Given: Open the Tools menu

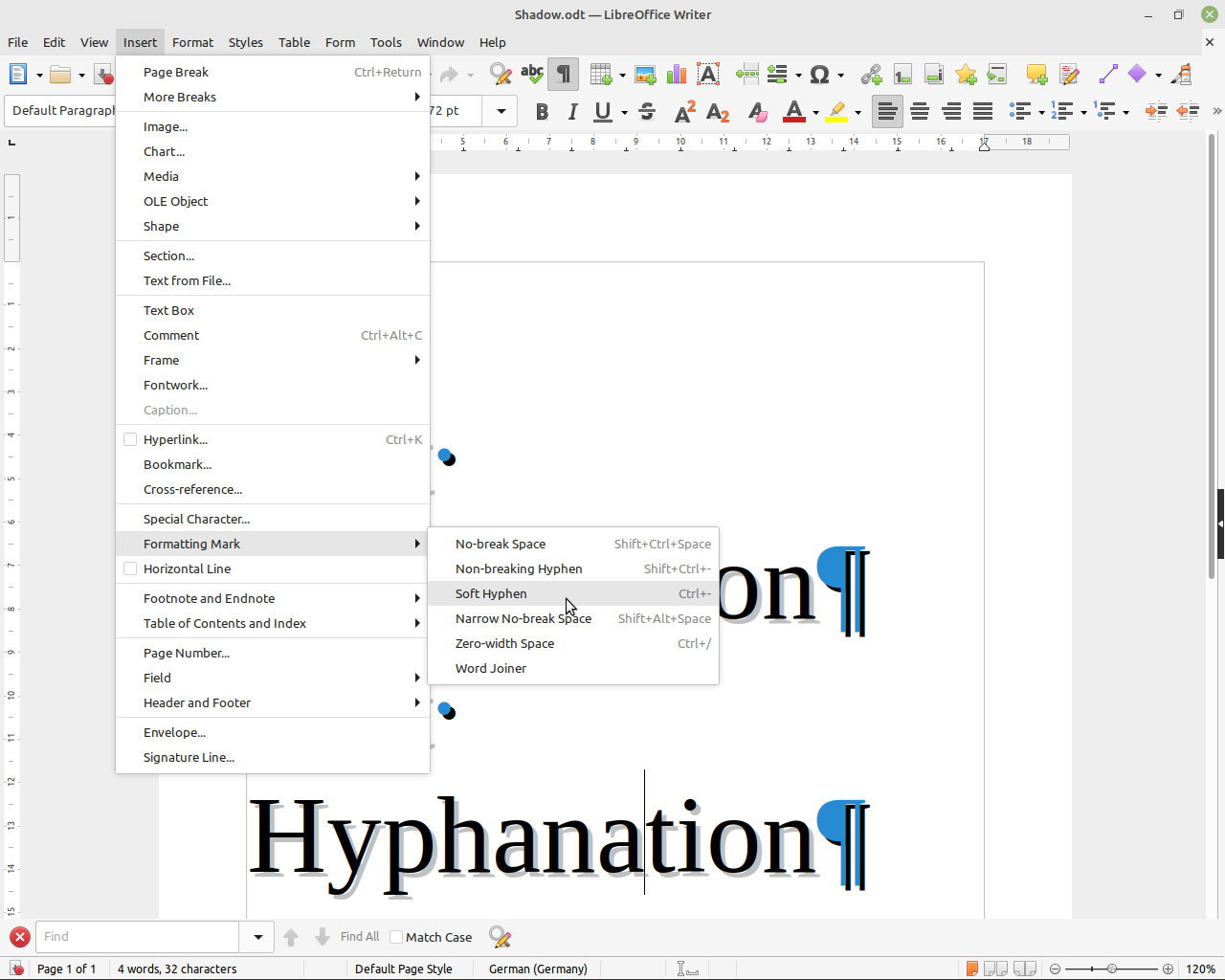Looking at the screenshot, I should [386, 42].
